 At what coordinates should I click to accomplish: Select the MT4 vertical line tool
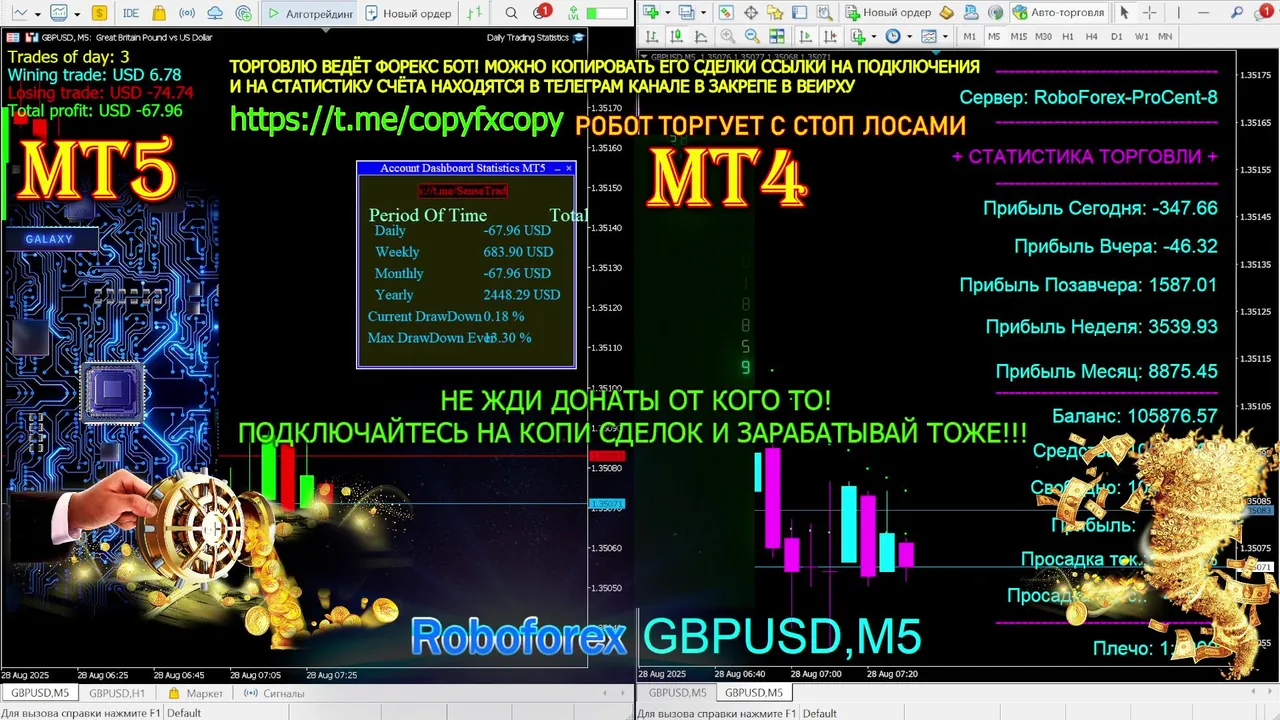1178,12
